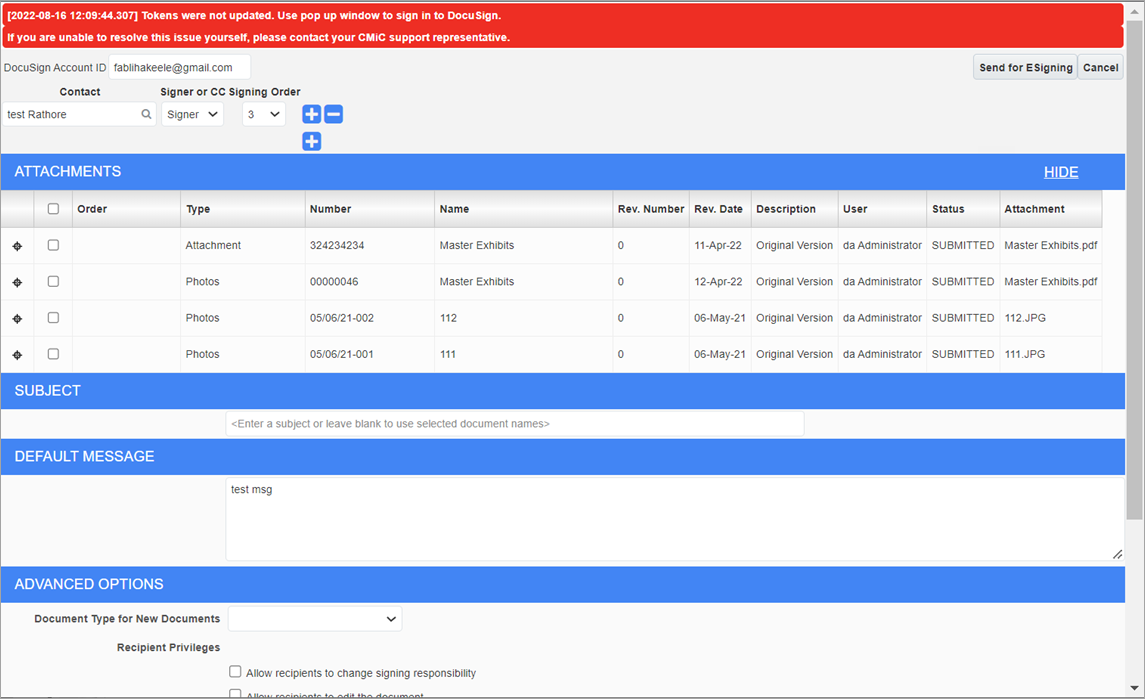Screen dimensions: 1145x699
Task: Click the DocuSign Account ID field
Action: pos(180,67)
